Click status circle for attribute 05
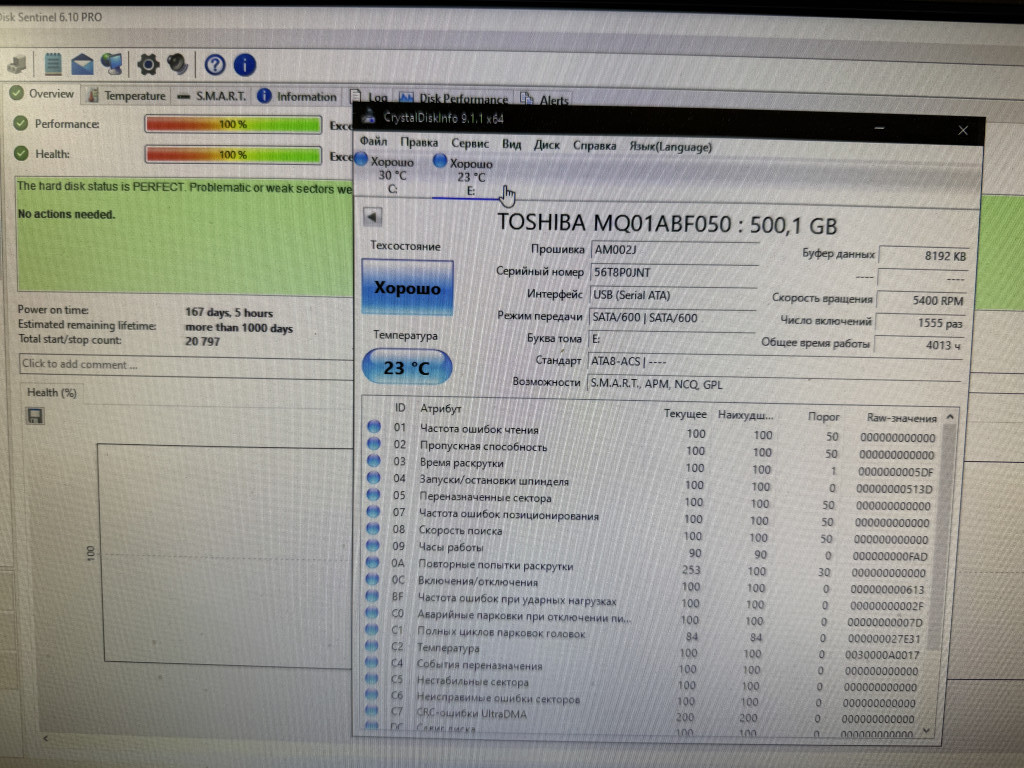Viewport: 1024px width, 768px height. point(374,493)
